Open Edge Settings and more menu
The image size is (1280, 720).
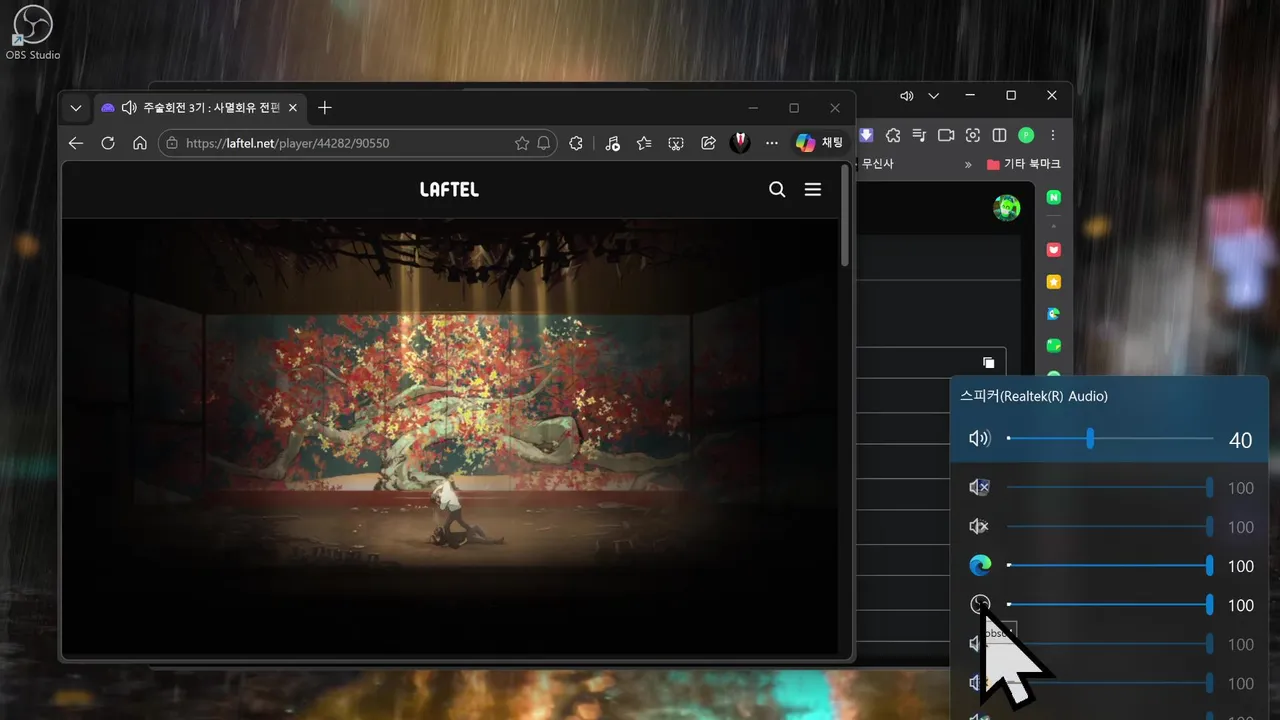pos(771,143)
